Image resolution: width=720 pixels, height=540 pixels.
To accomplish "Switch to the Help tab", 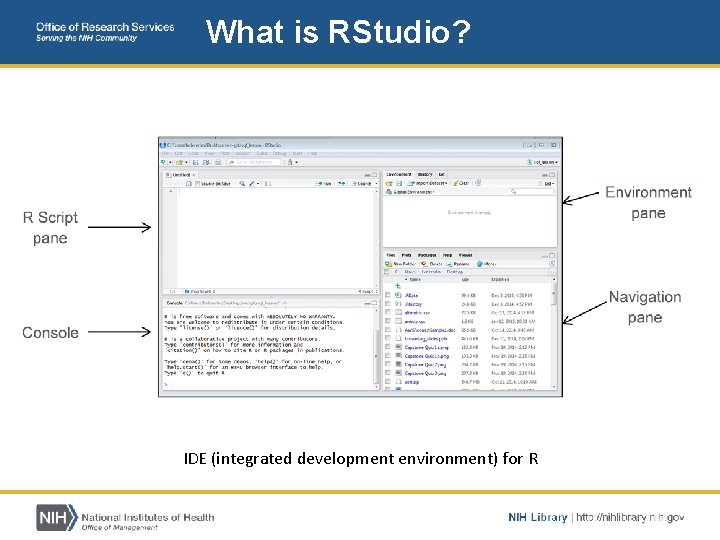I will point(447,255).
